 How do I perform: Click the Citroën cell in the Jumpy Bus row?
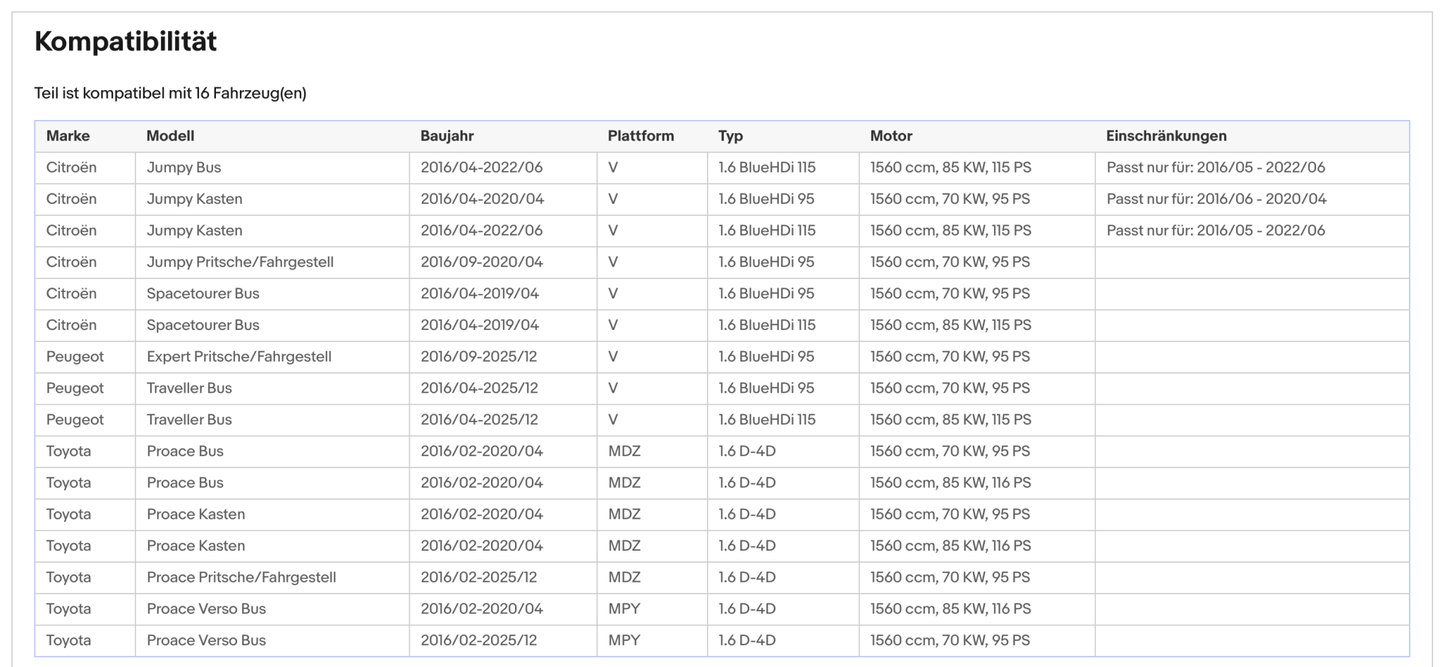[x=71, y=168]
